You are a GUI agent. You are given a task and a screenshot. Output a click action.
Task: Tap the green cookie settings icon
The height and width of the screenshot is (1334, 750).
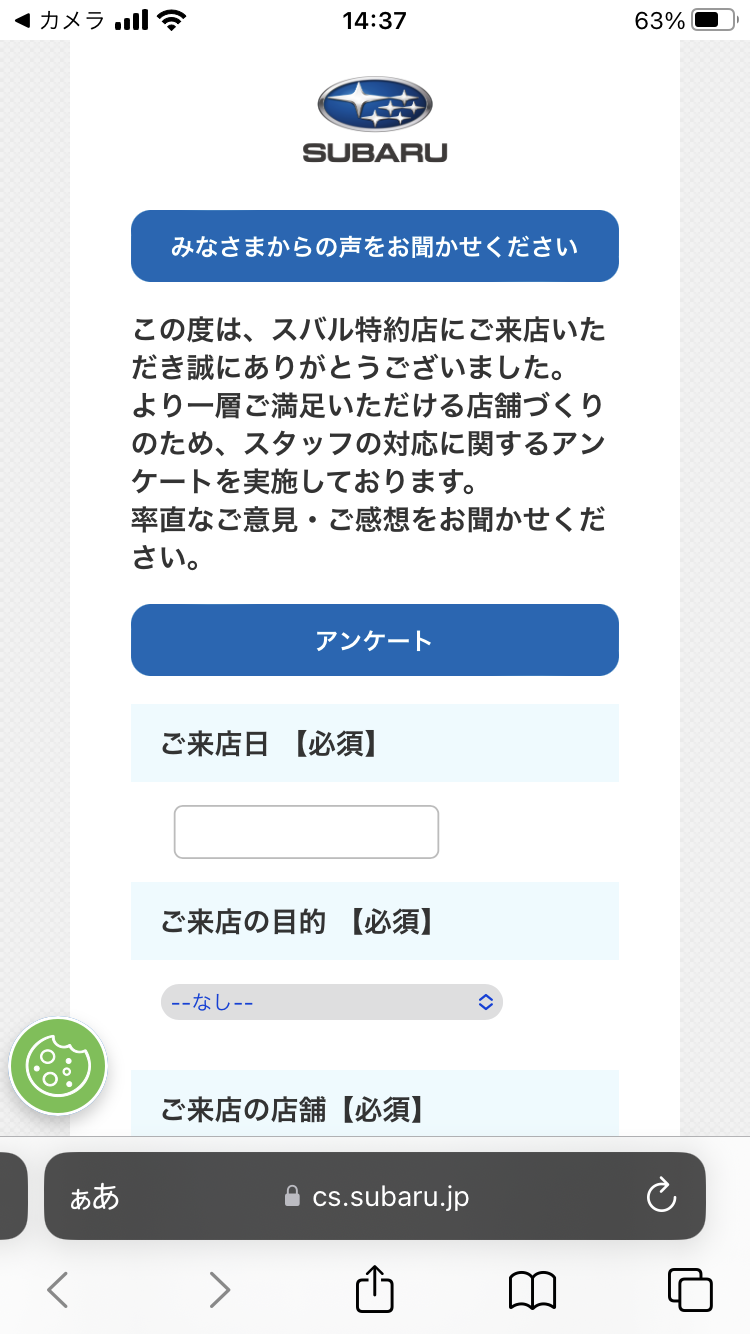click(57, 1066)
